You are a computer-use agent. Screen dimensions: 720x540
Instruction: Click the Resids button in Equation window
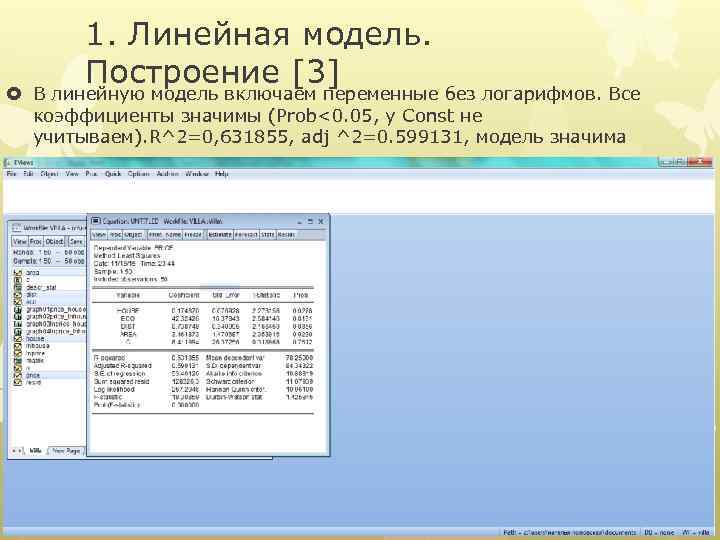click(286, 235)
